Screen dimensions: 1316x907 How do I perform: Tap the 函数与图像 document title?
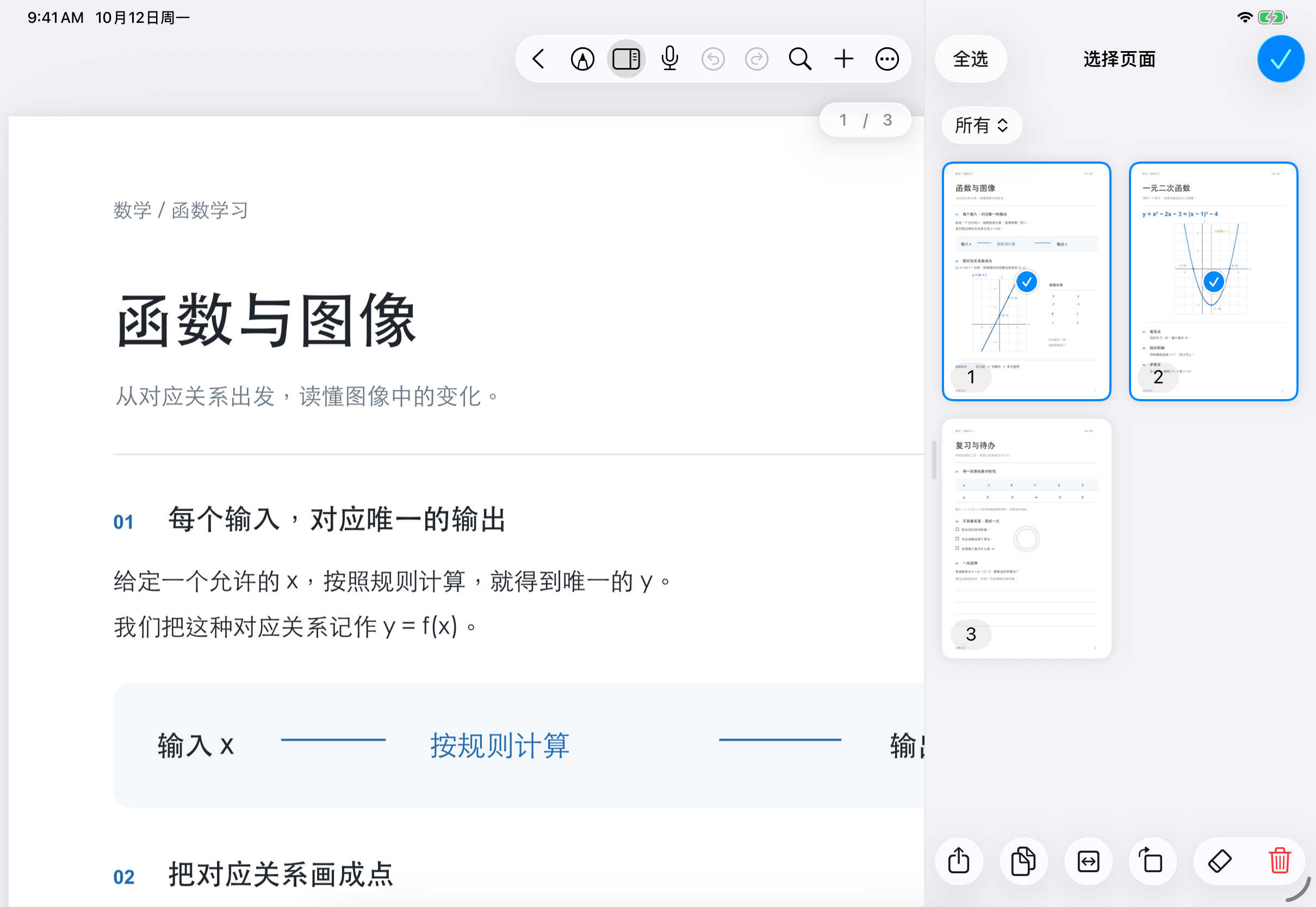(x=267, y=320)
